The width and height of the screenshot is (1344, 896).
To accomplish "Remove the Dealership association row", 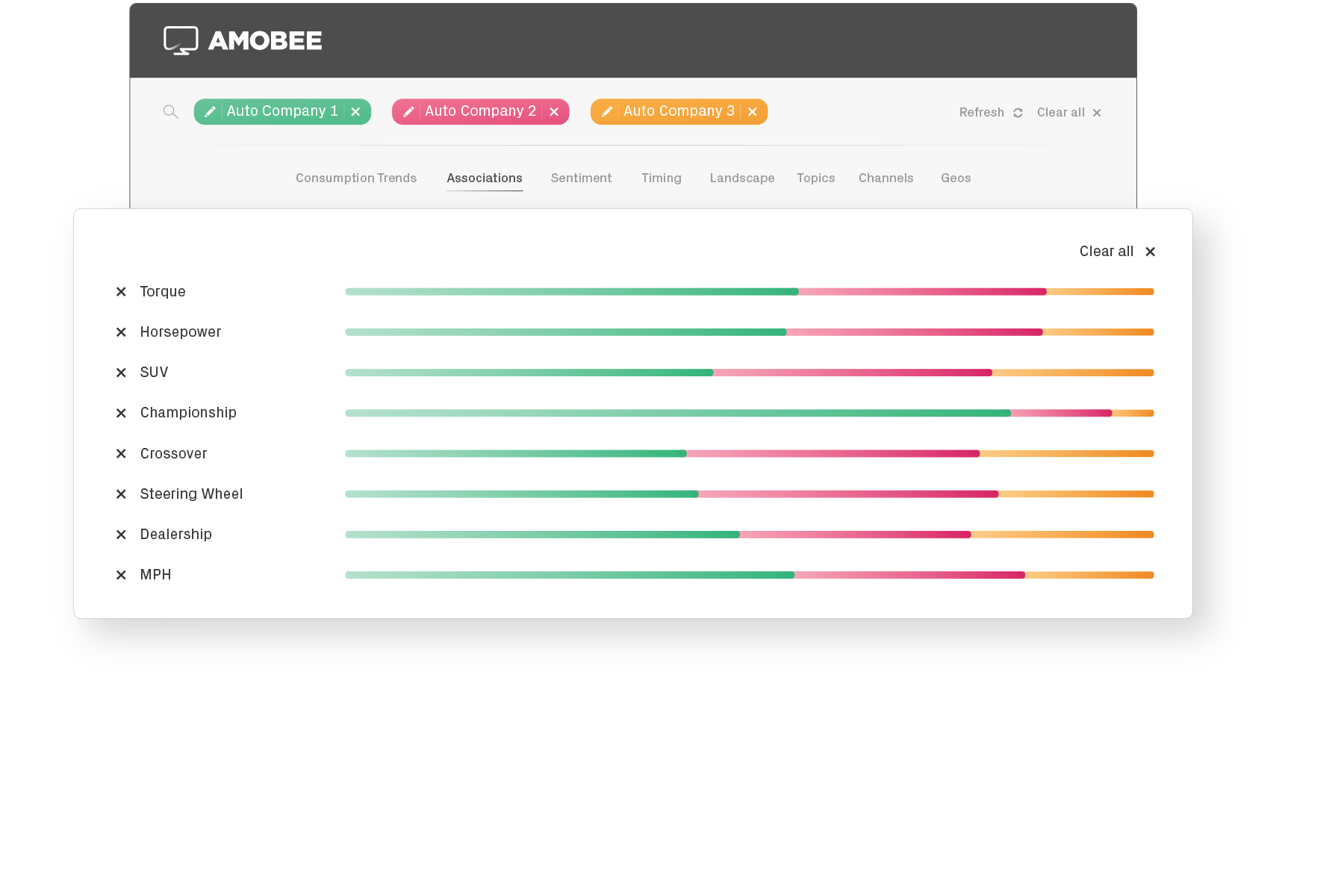I will click(x=121, y=535).
